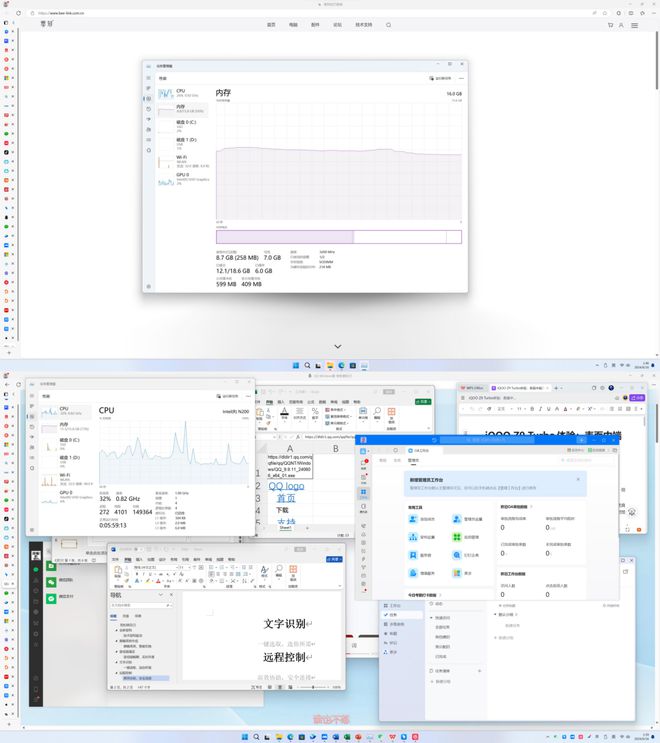Open the 电脑 item in the website navigation
660x743 pixels.
click(293, 25)
